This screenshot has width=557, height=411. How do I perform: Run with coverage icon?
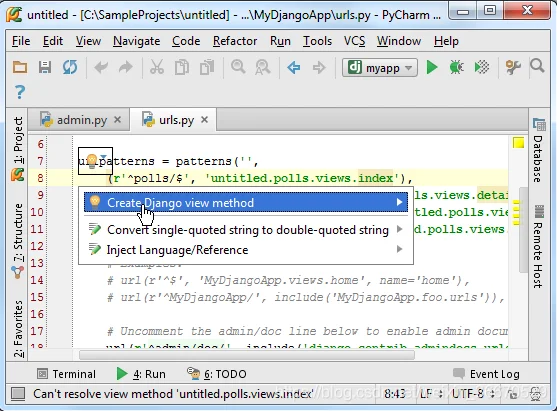482,67
